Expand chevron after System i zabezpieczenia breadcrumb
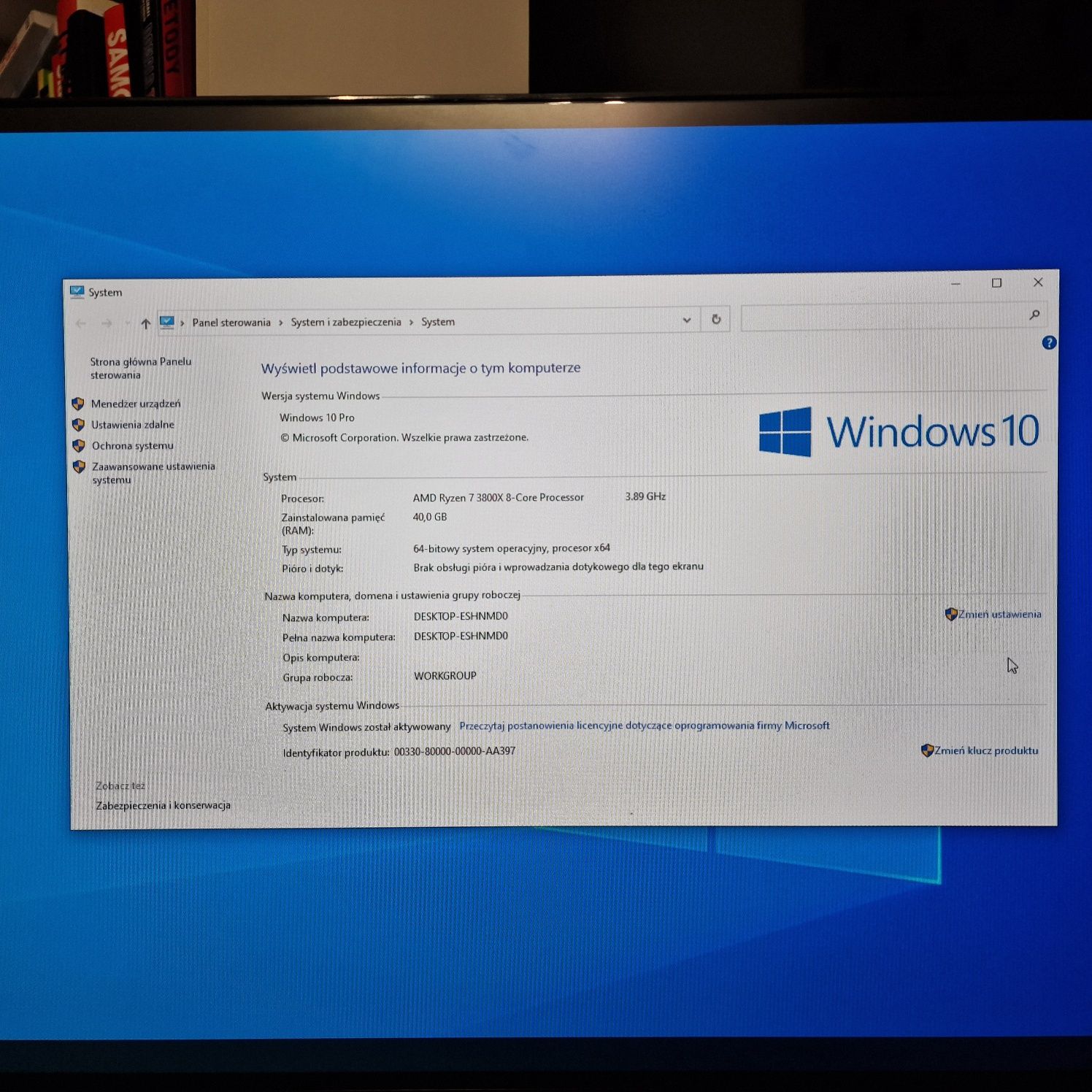The image size is (1092, 1092). [x=411, y=322]
